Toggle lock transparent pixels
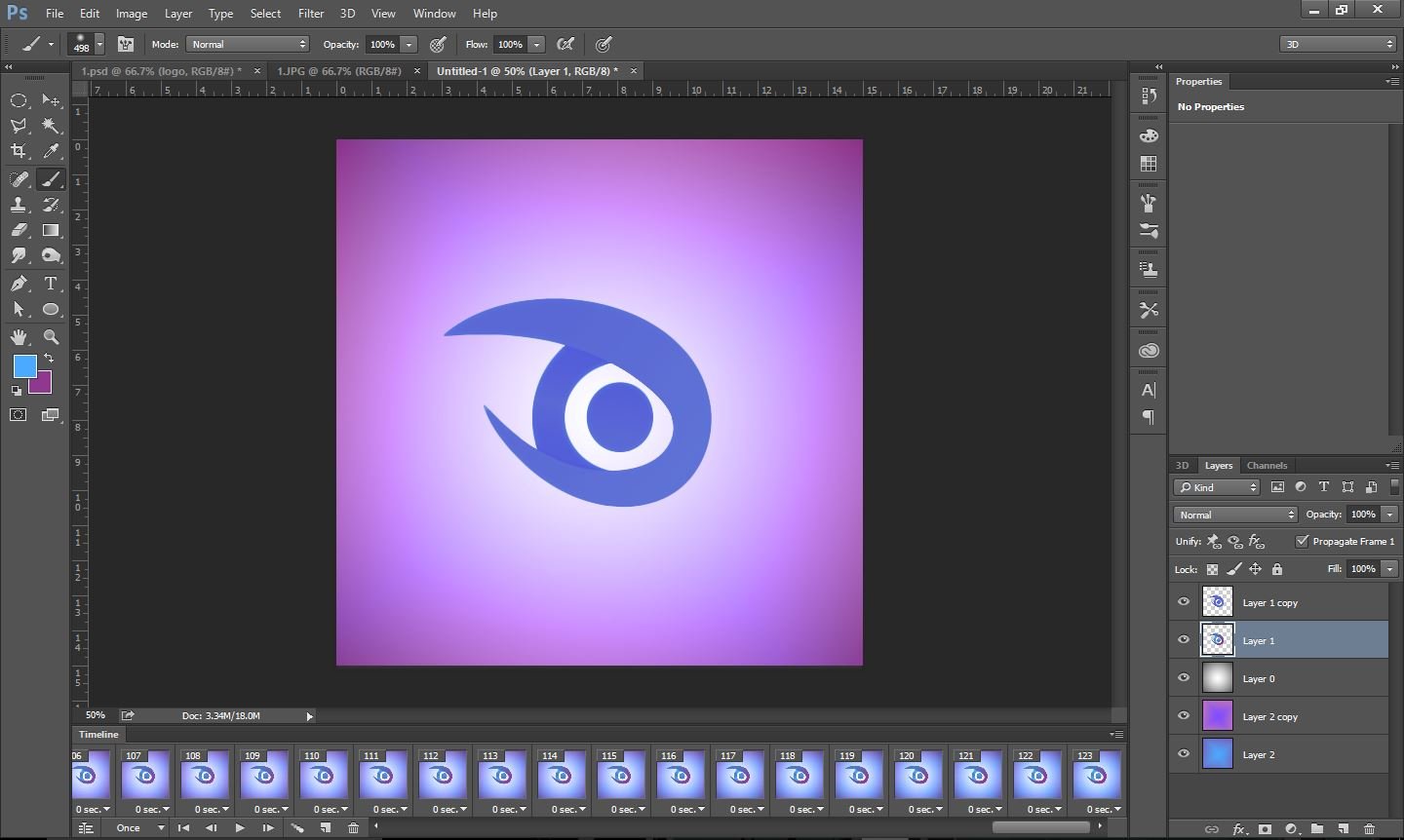This screenshot has height=840, width=1404. pyautogui.click(x=1212, y=569)
